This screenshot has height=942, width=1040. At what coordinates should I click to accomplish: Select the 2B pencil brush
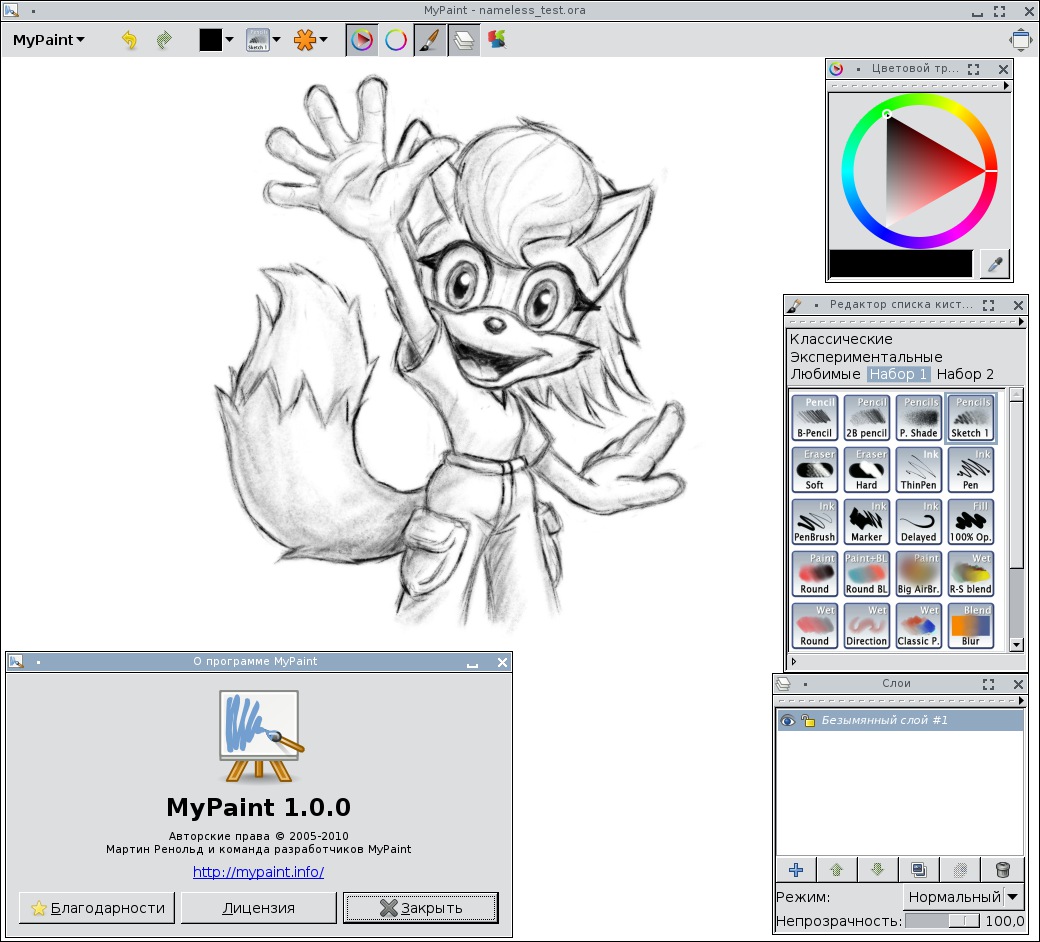tap(866, 418)
